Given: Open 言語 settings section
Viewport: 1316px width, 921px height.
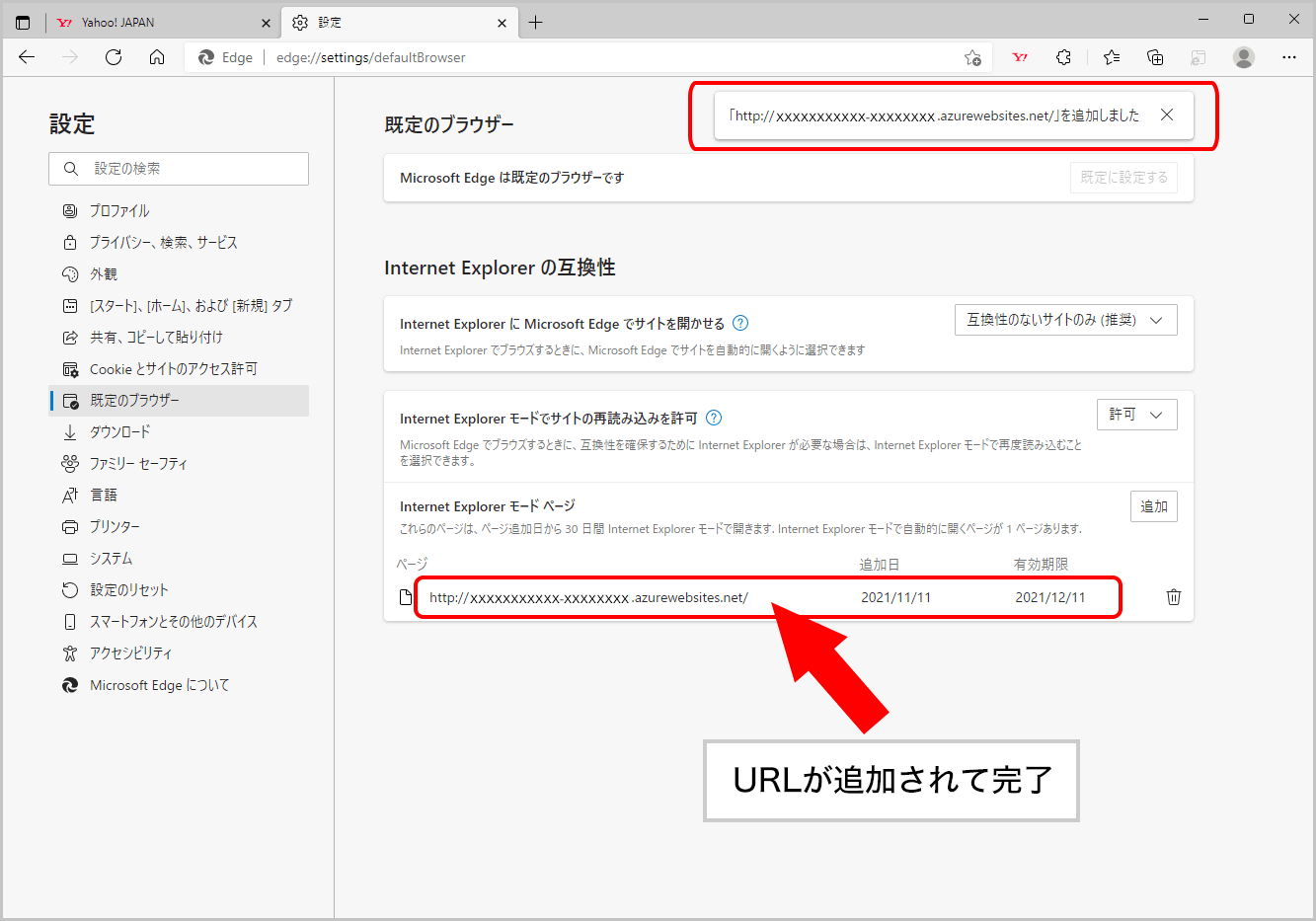Looking at the screenshot, I should coord(179,496).
